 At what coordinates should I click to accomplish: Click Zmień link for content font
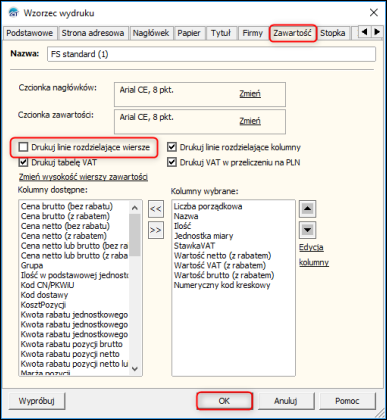250,121
